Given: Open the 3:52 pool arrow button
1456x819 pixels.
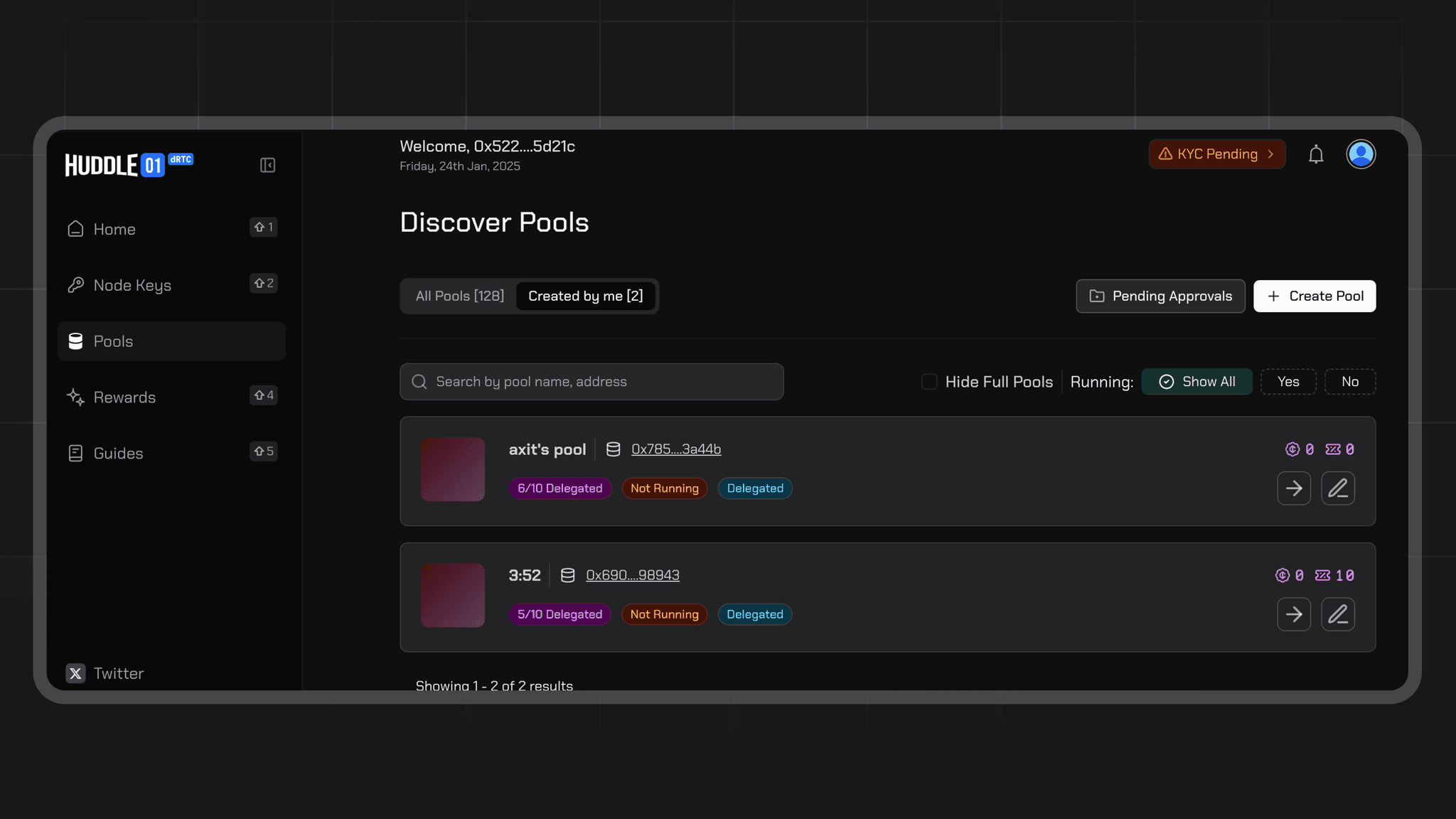Looking at the screenshot, I should [x=1293, y=614].
